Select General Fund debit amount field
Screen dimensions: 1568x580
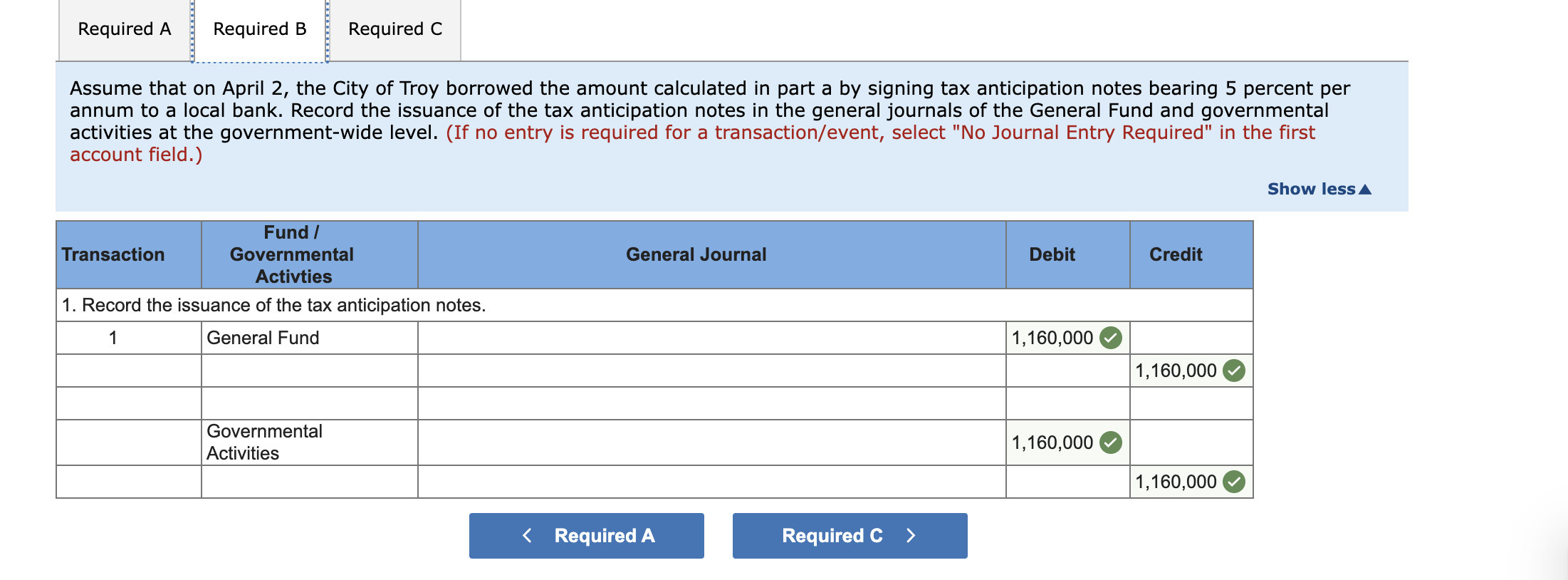point(1068,338)
